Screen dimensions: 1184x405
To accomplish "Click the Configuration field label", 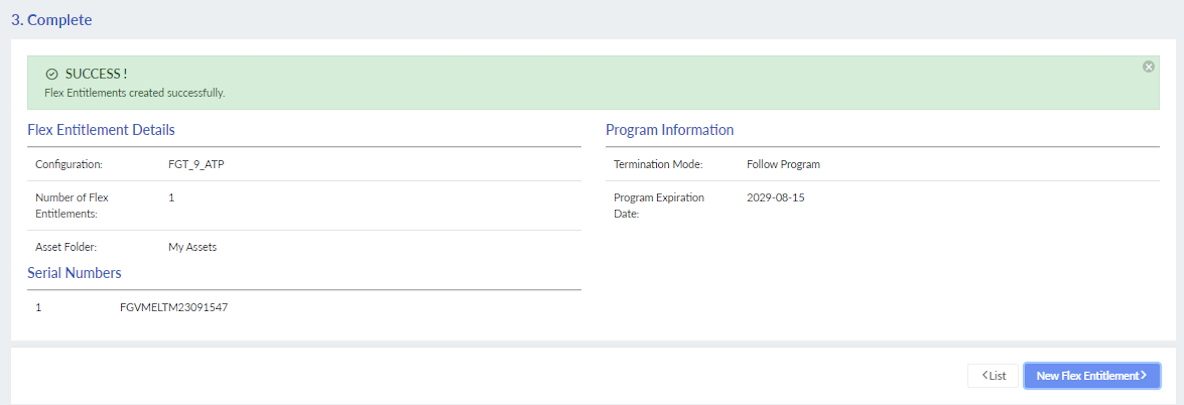I will coord(68,164).
